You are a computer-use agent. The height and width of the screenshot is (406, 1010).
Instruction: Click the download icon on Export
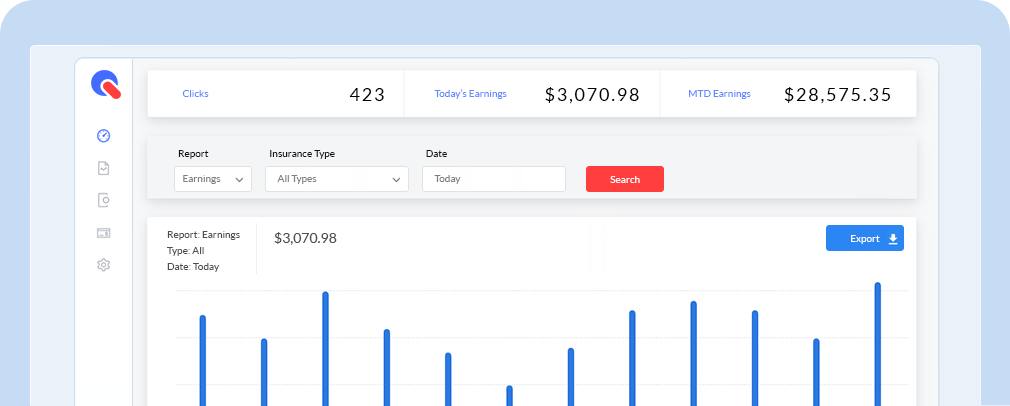pos(893,239)
